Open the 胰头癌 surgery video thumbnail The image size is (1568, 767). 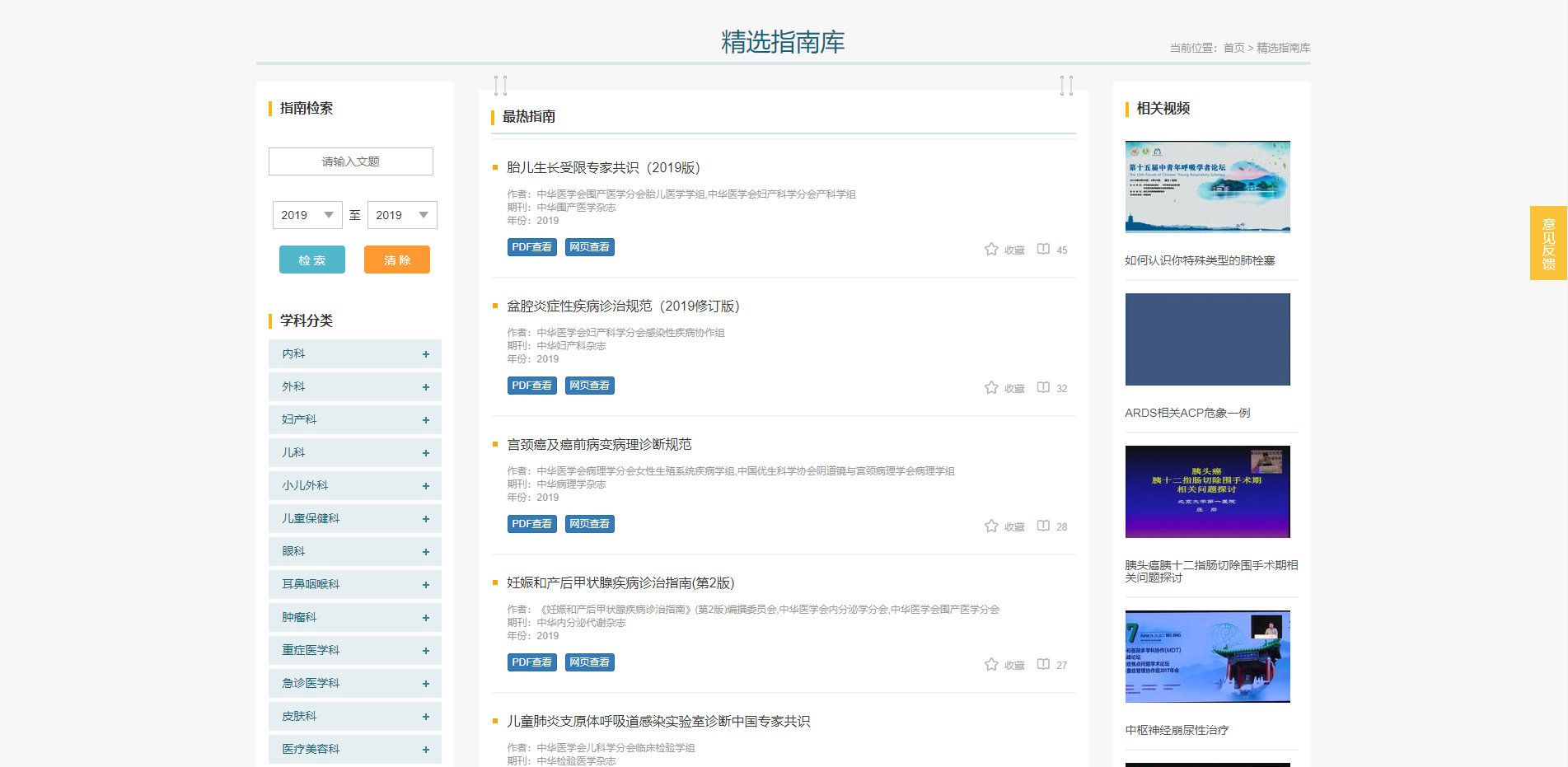(1207, 492)
